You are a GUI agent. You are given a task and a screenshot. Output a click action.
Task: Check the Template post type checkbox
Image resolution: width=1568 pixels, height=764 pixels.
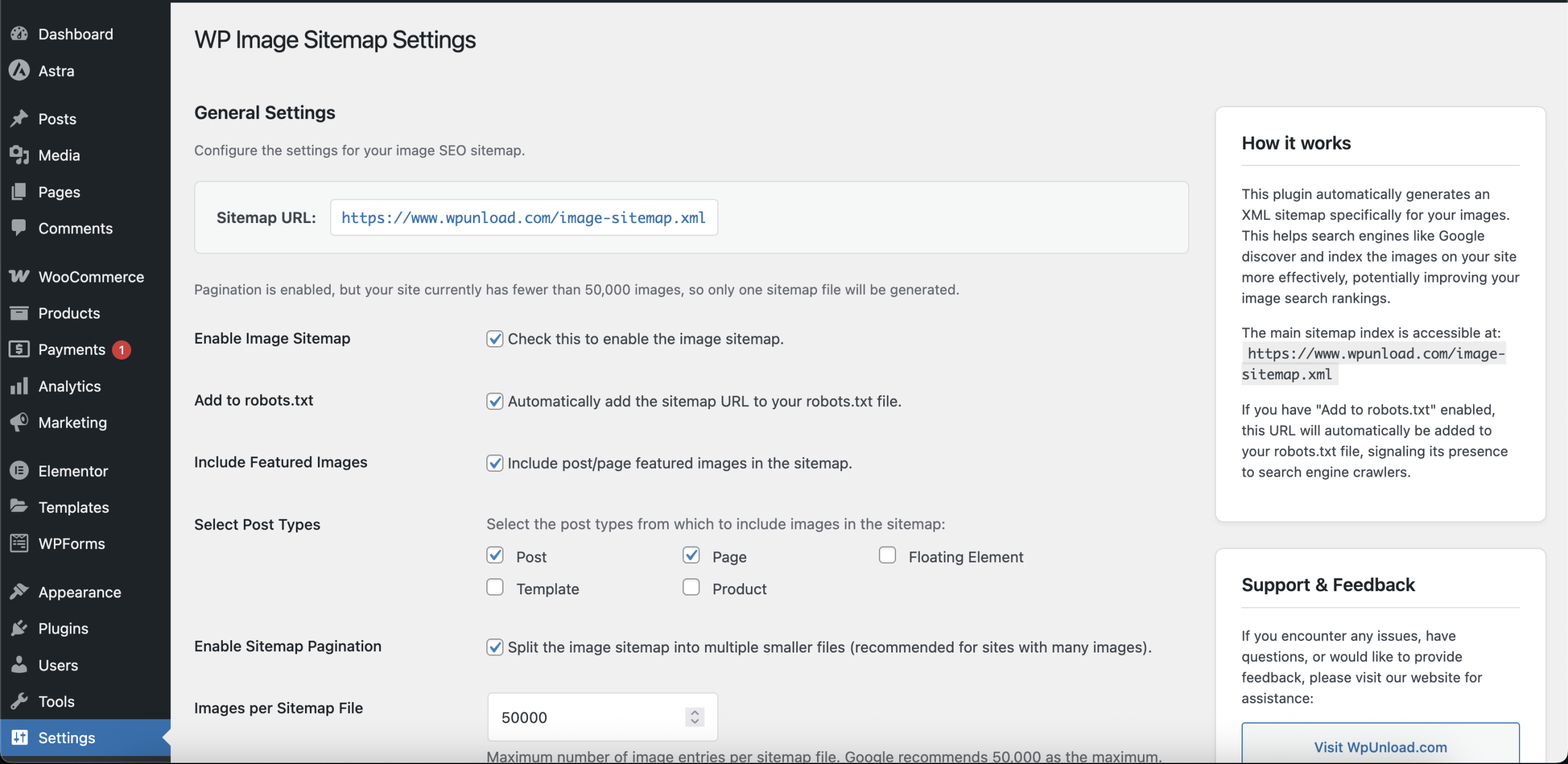[495, 587]
